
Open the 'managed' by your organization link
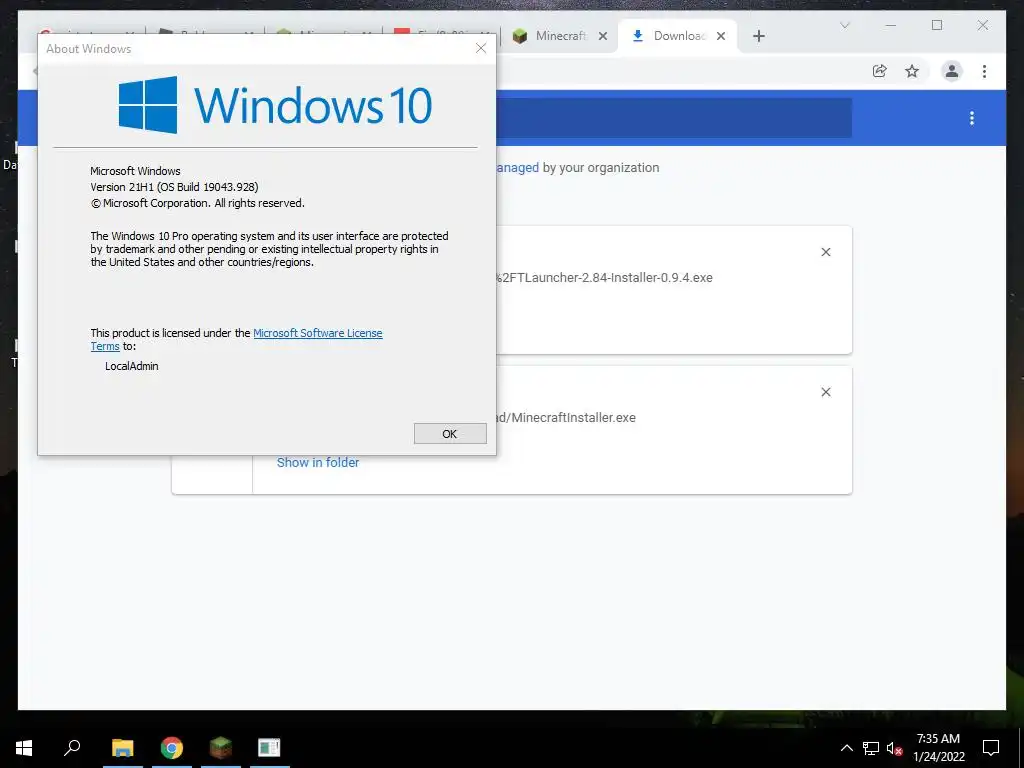tap(517, 168)
